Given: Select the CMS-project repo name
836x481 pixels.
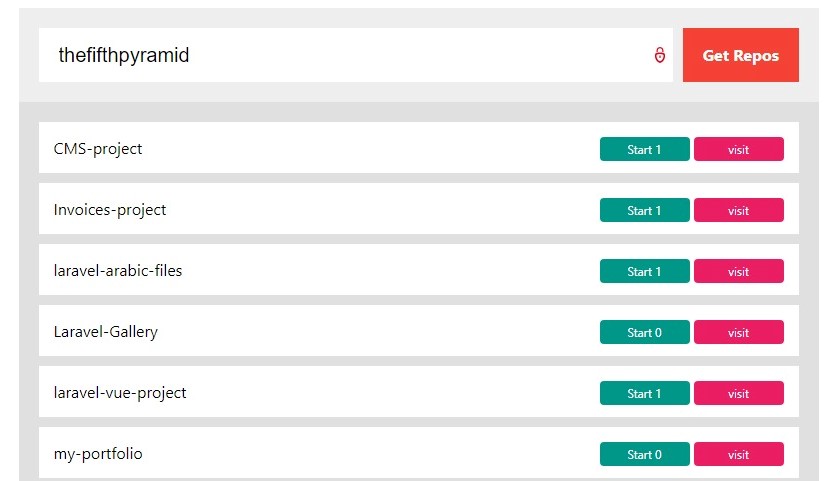Looking at the screenshot, I should [x=98, y=149].
